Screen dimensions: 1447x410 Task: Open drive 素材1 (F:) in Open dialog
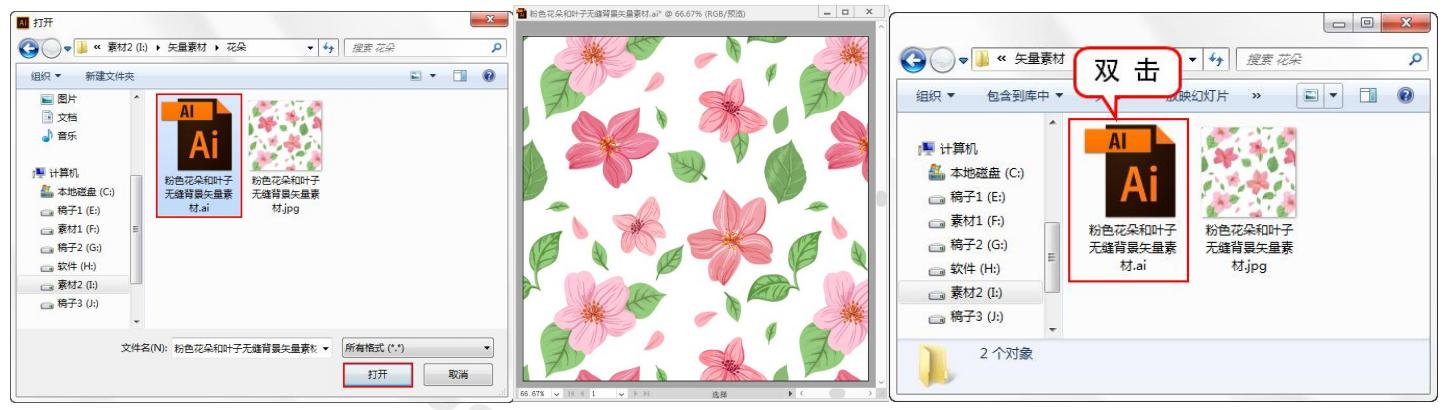[72, 229]
